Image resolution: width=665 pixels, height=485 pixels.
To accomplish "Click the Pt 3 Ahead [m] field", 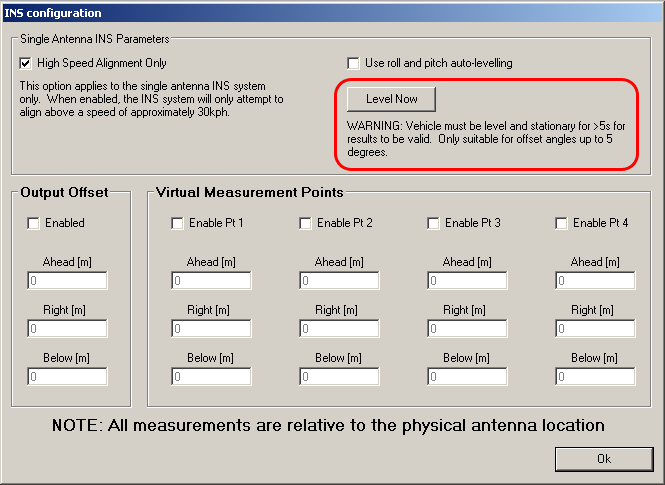I will click(x=467, y=281).
